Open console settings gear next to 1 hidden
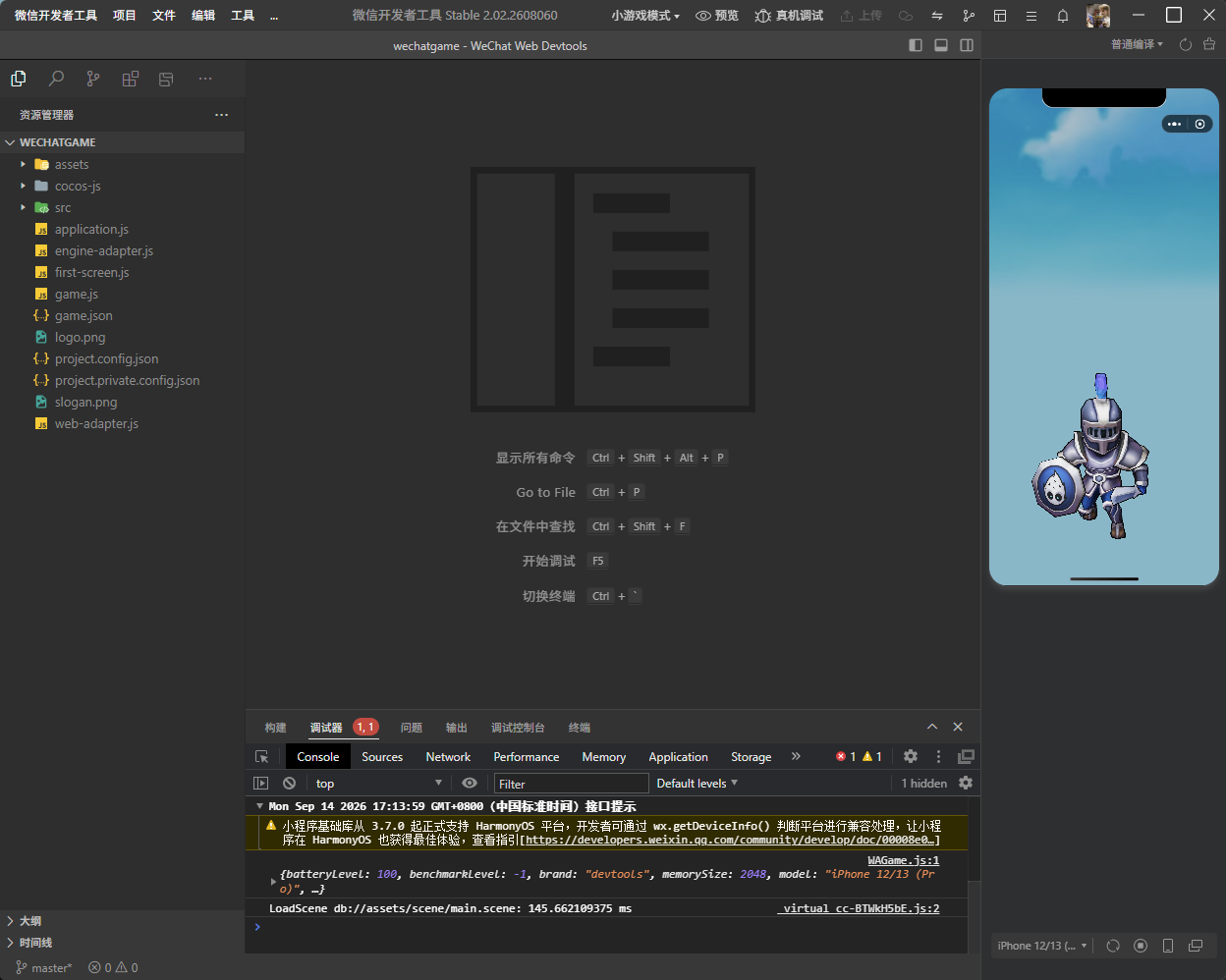 (966, 783)
